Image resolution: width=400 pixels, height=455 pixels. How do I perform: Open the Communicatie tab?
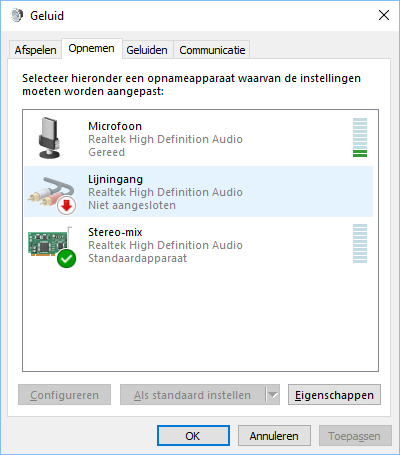(x=212, y=50)
